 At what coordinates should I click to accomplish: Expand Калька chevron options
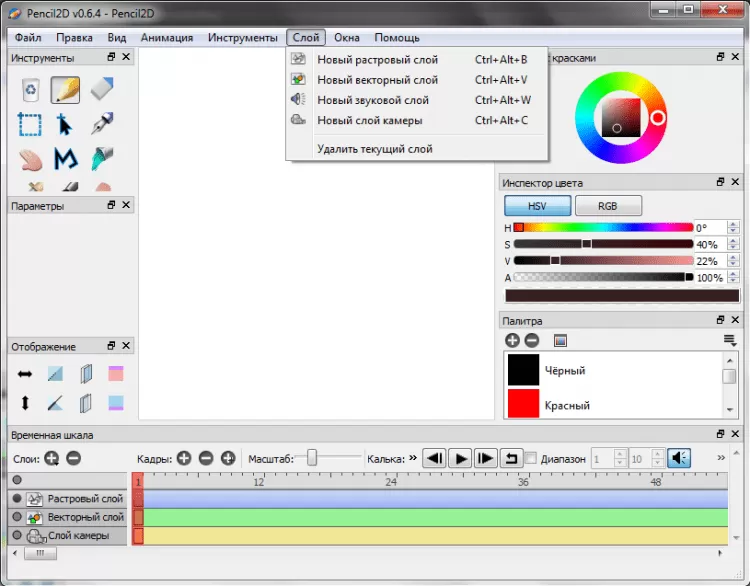(x=413, y=458)
